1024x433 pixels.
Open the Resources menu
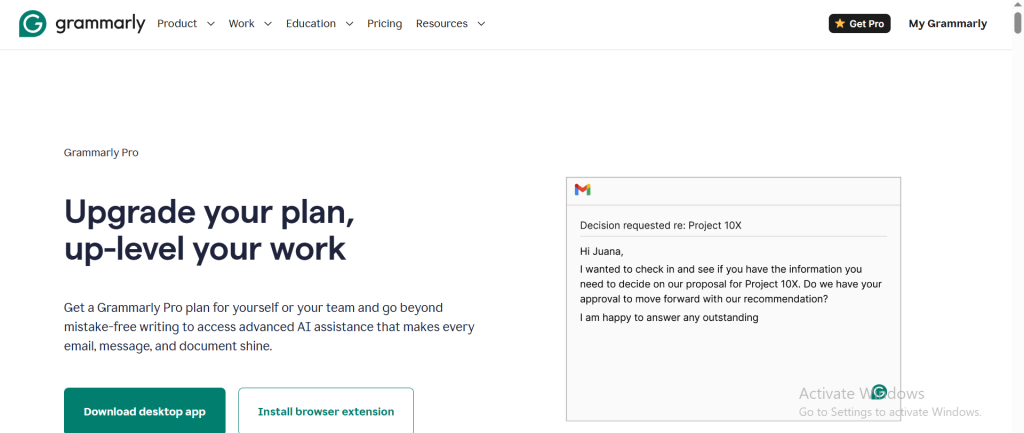(441, 24)
